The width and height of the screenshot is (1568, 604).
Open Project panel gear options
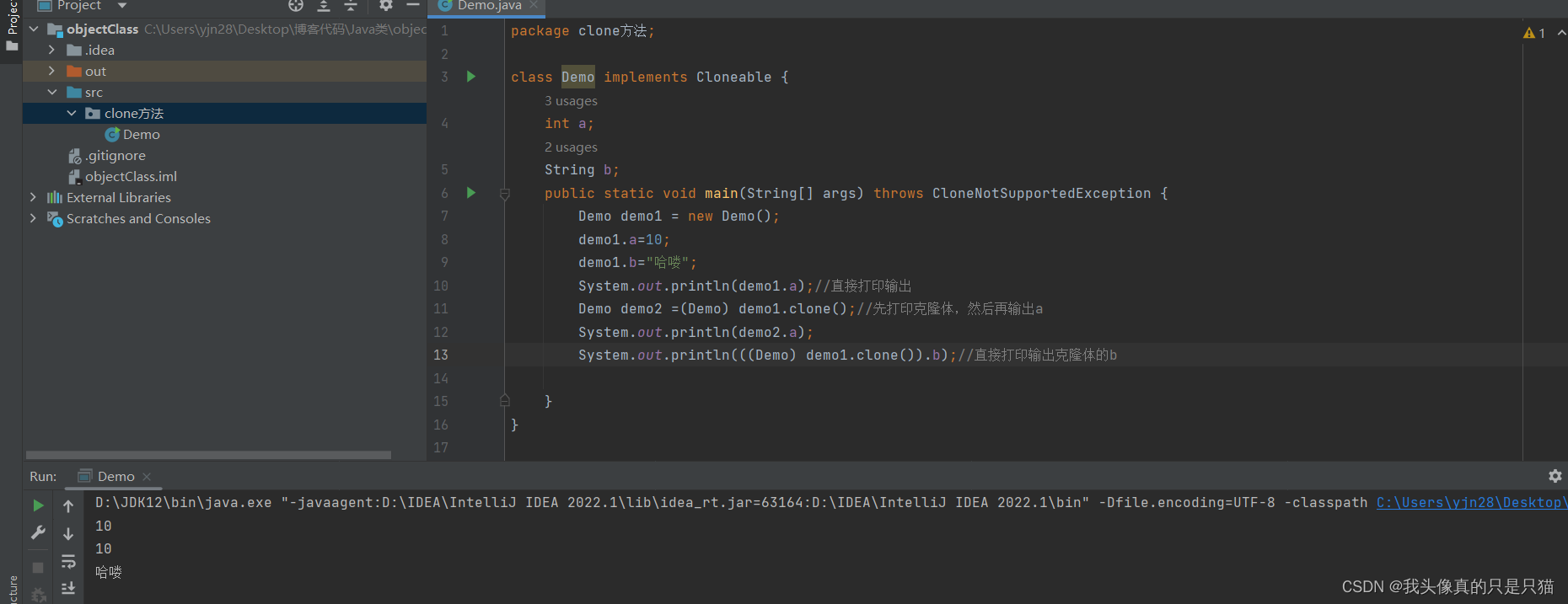(386, 6)
